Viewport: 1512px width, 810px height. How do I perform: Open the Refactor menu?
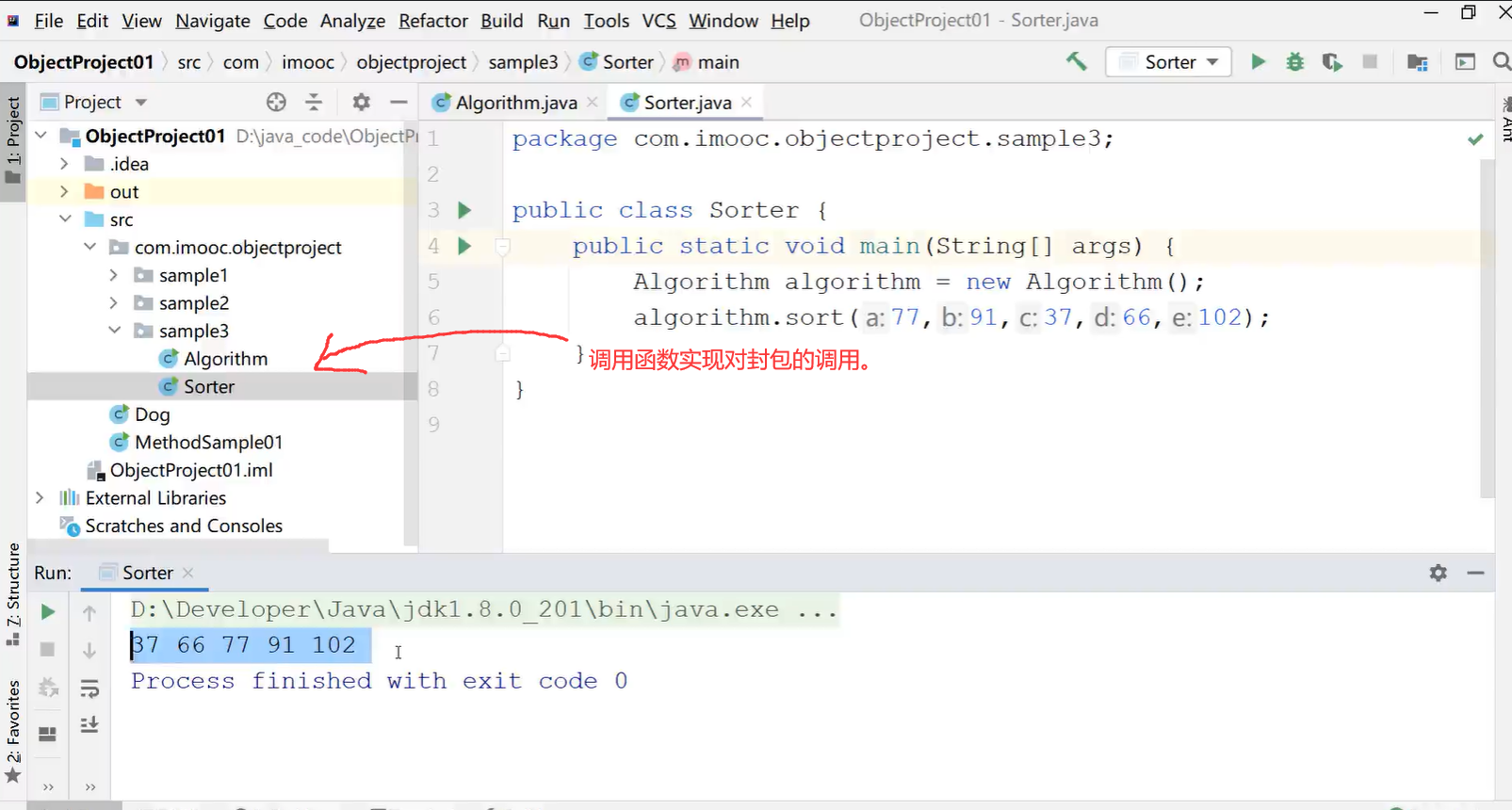pyautogui.click(x=432, y=21)
